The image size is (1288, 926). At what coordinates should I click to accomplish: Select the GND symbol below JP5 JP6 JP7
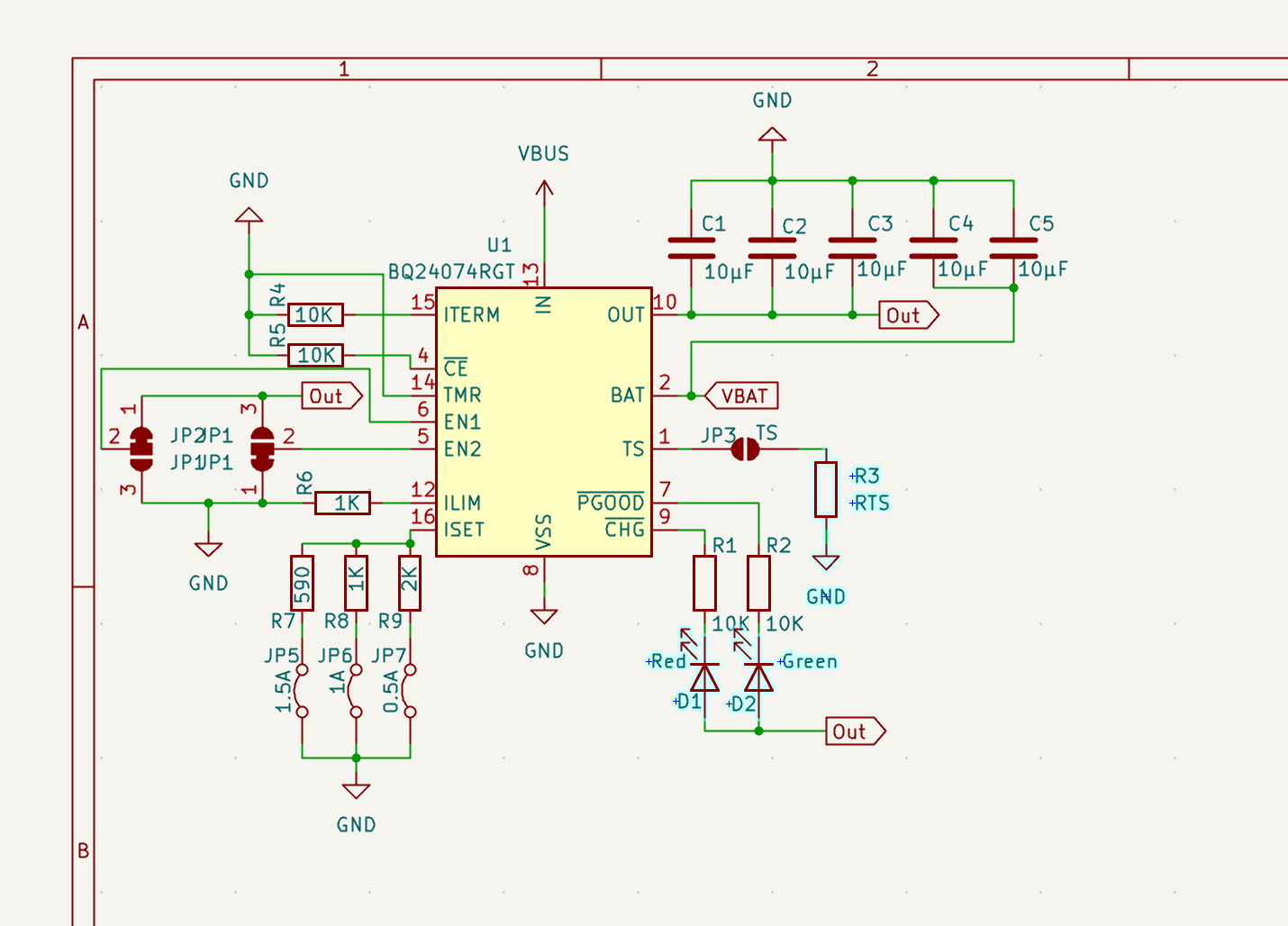click(357, 791)
